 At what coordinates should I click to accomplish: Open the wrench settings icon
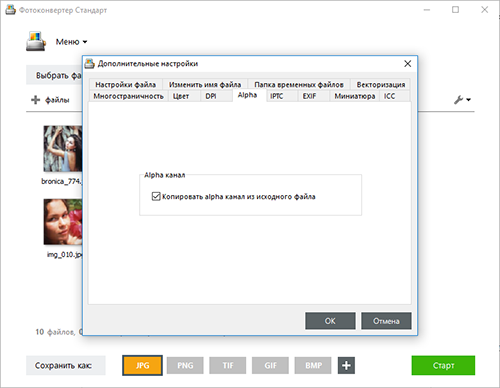point(459,99)
